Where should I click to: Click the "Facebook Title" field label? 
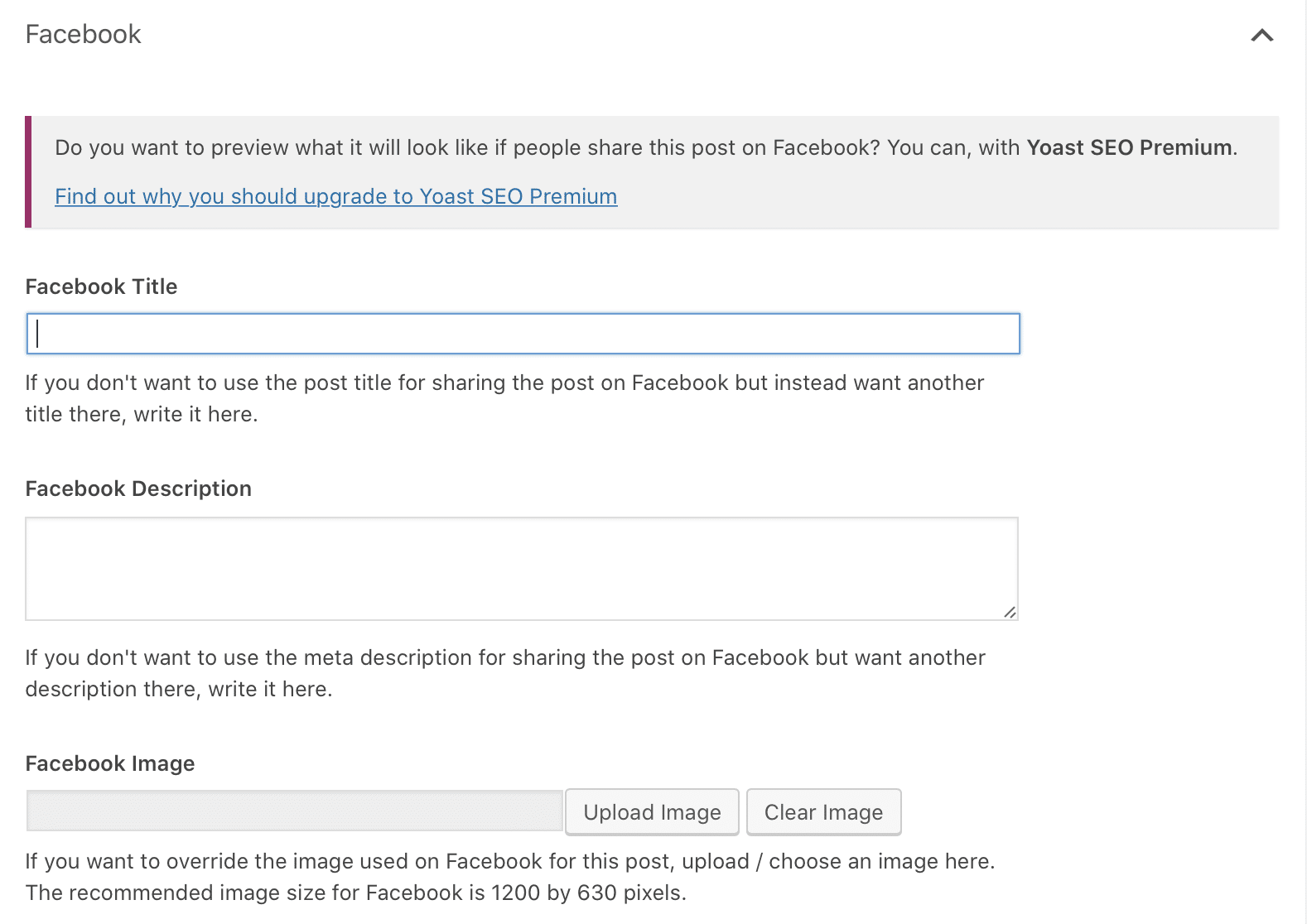click(102, 286)
